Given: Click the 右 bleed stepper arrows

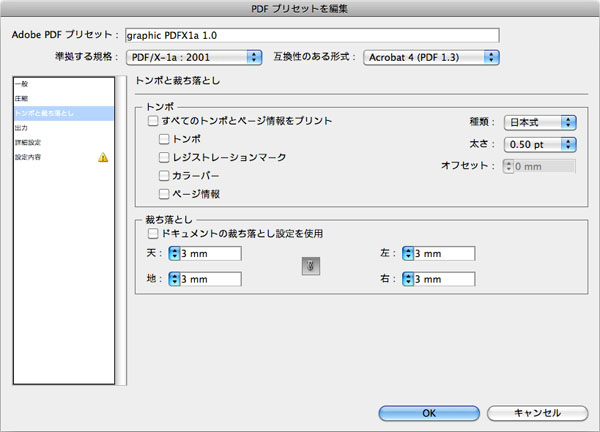Looking at the screenshot, I should pos(408,279).
